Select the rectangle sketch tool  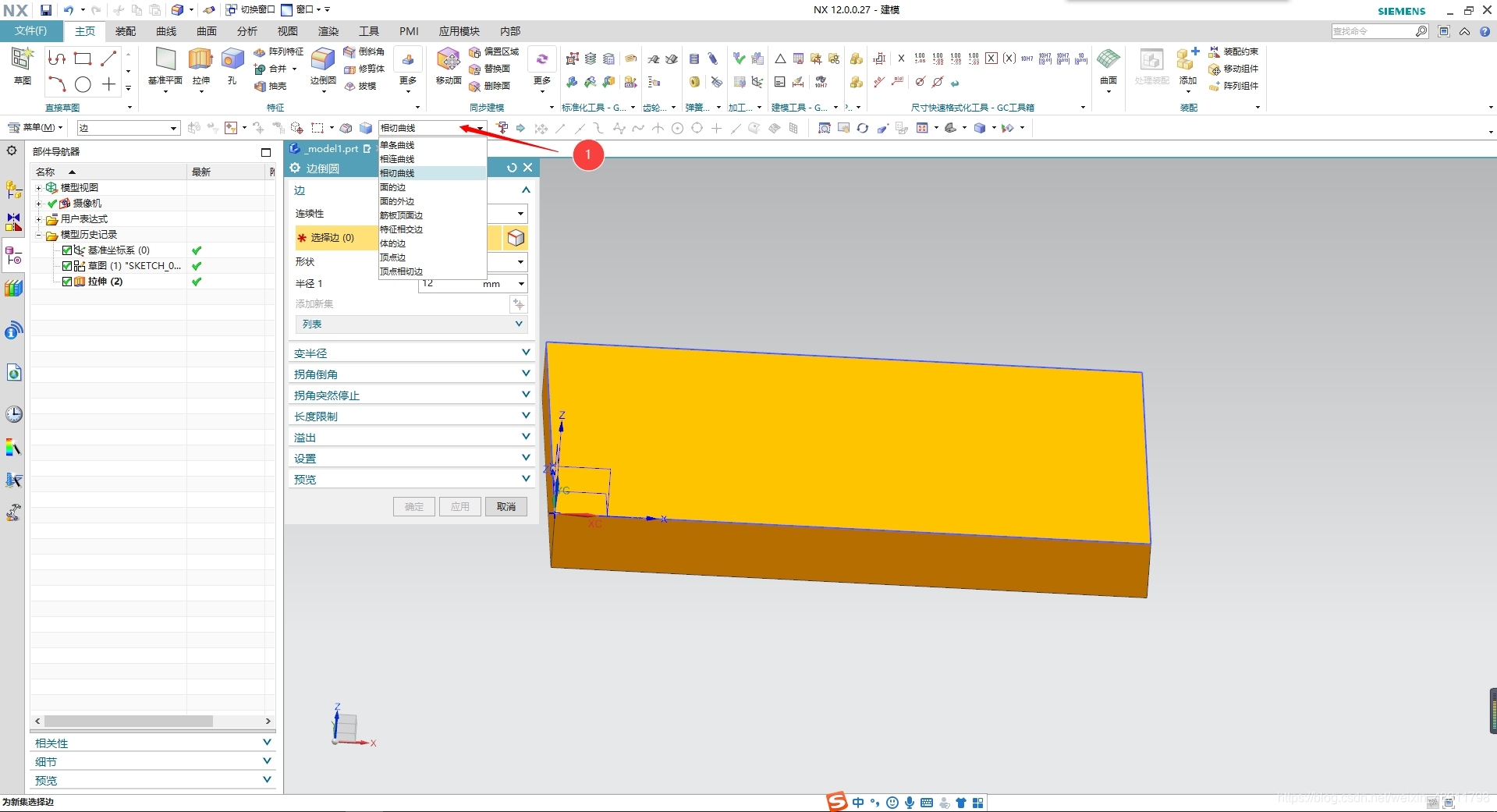(x=83, y=59)
